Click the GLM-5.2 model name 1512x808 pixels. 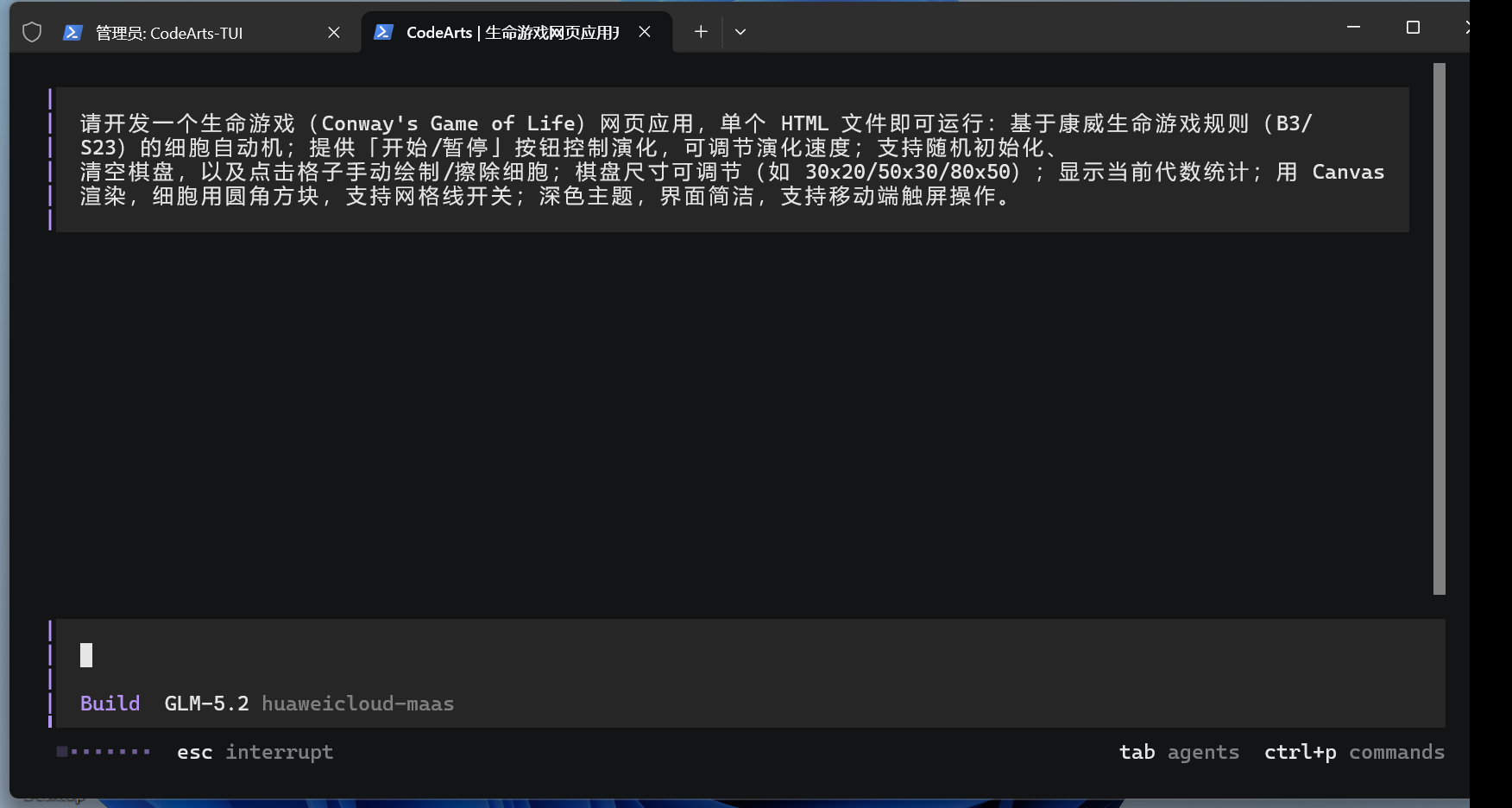[x=206, y=704]
